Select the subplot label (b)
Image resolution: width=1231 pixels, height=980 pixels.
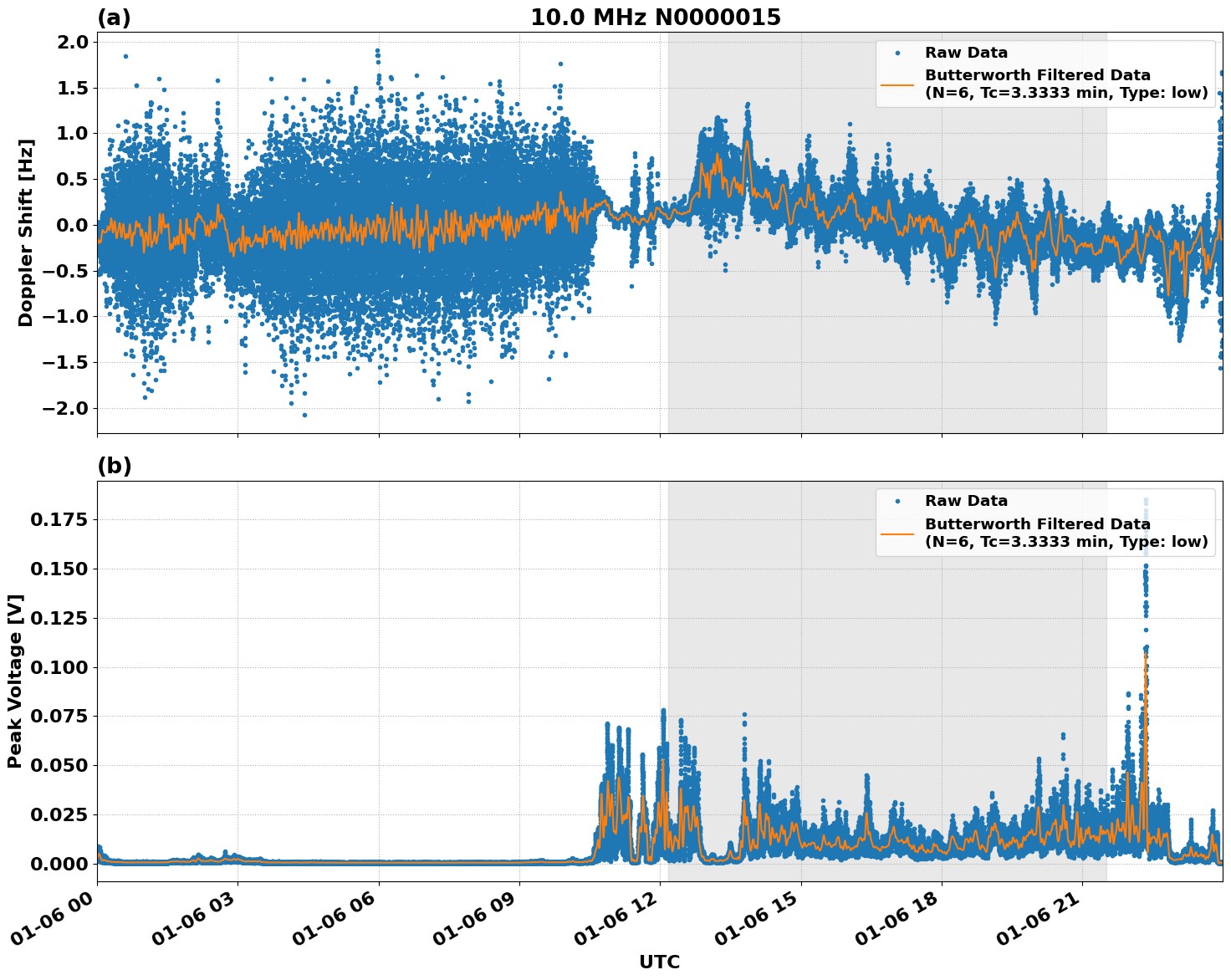116,466
